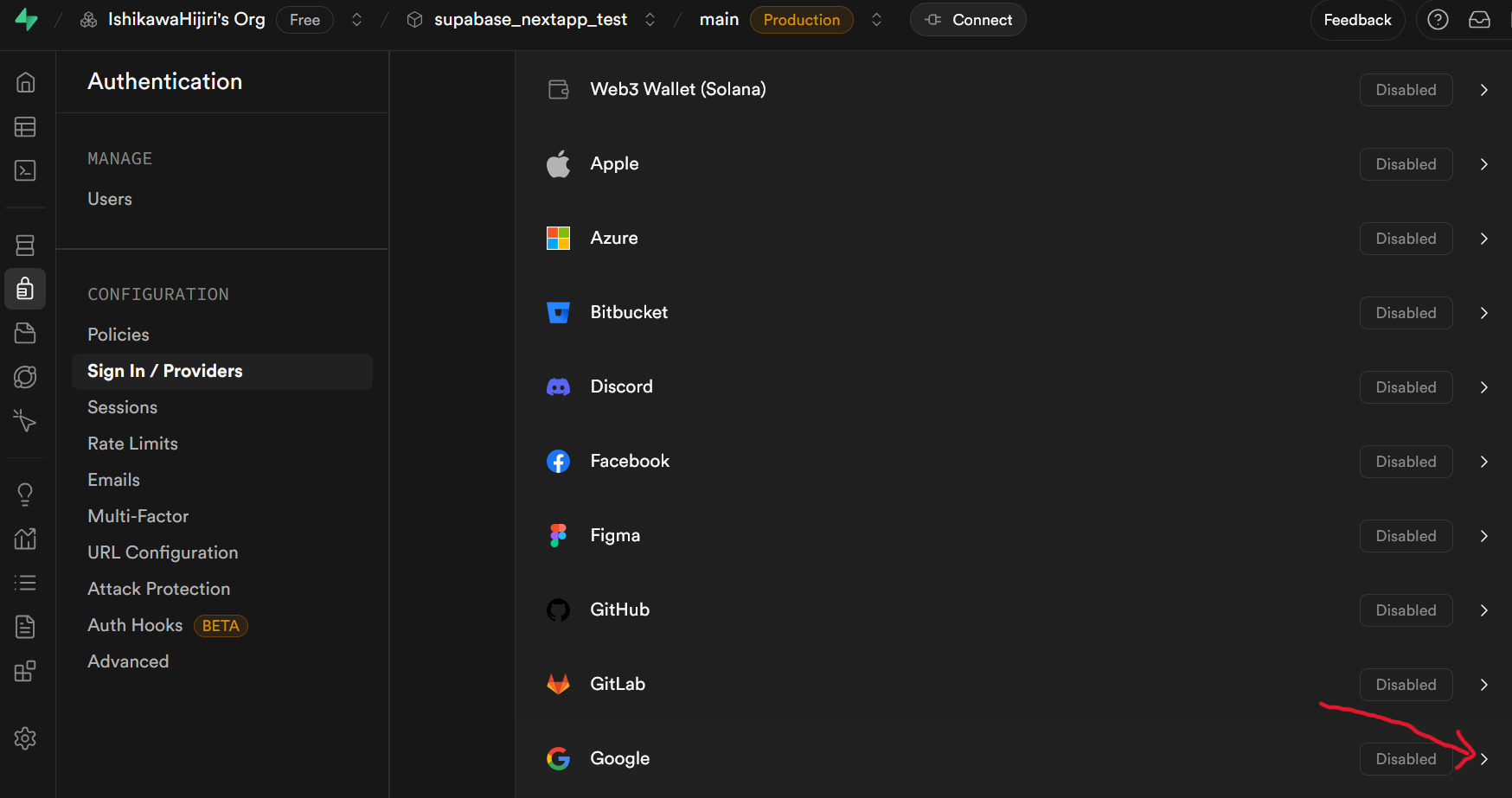Screen dimensions: 1512x798
Task: Open the Emails menu item
Action: (x=114, y=480)
